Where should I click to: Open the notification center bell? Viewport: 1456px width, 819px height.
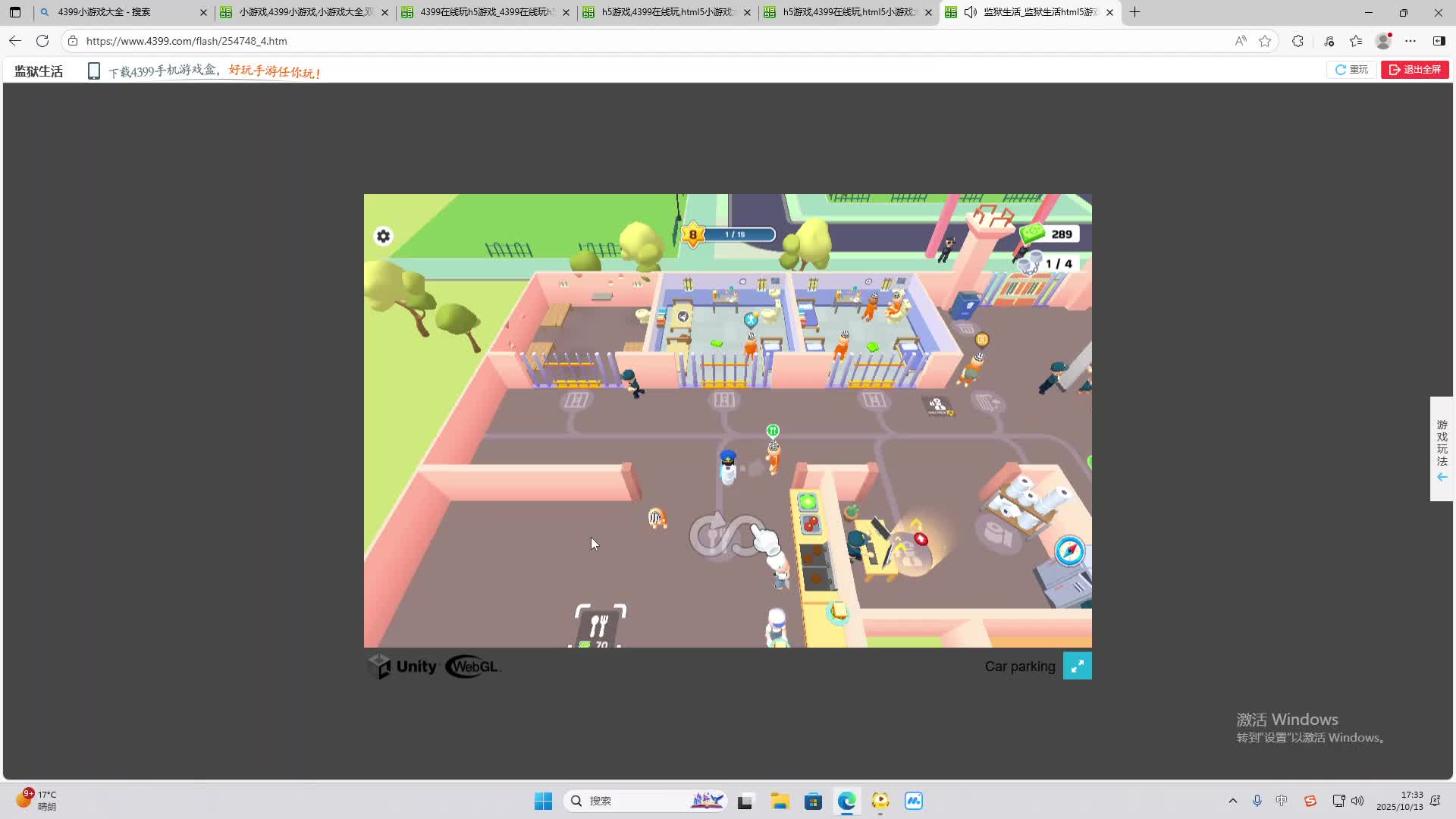pos(1436,801)
